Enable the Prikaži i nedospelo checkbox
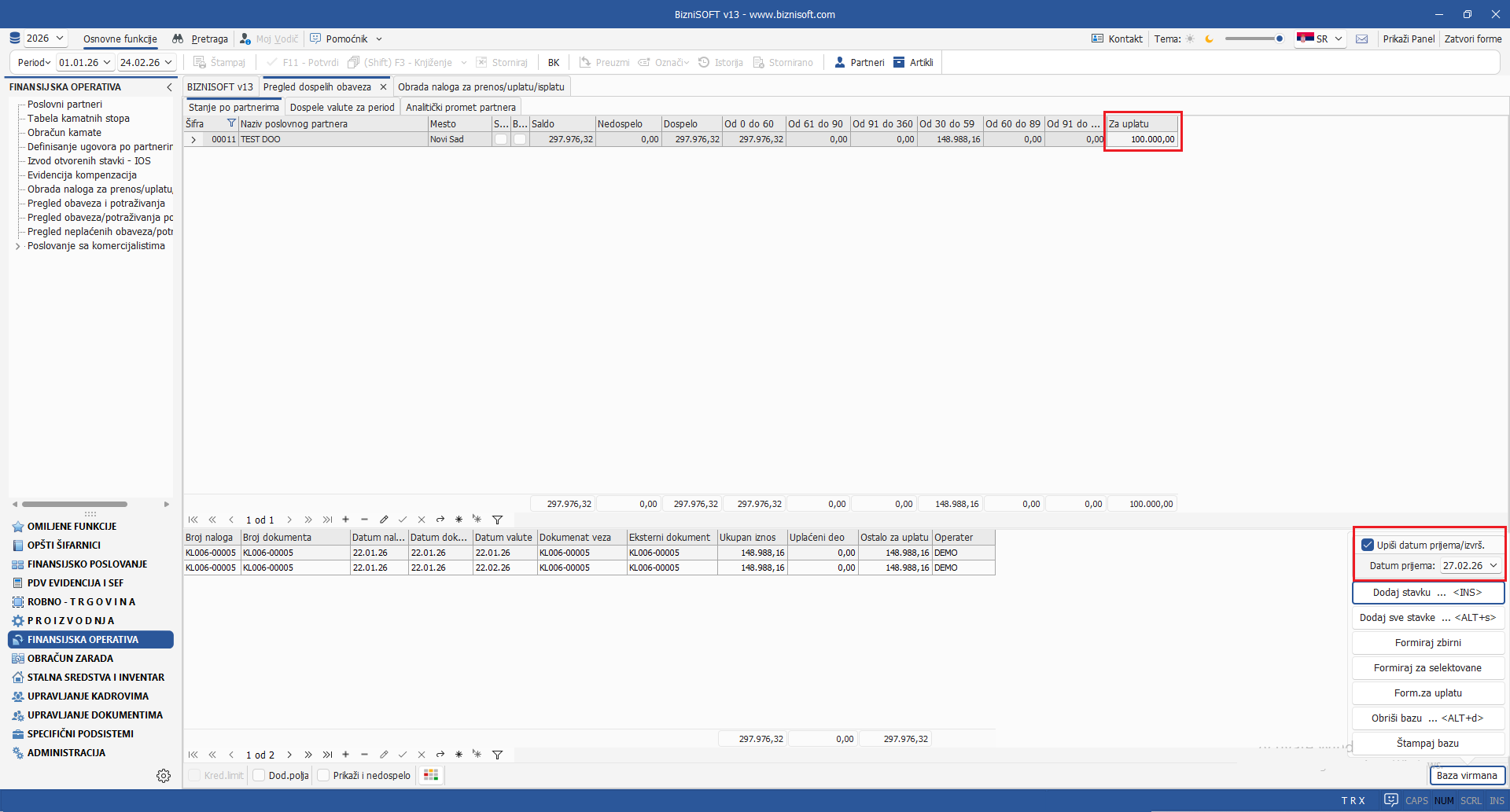 323,776
